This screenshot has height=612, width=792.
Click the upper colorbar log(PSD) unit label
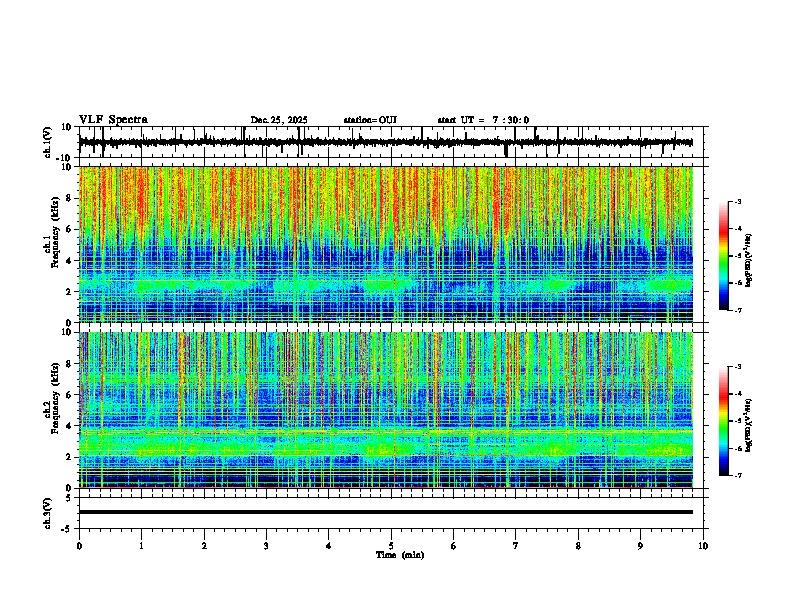749,261
